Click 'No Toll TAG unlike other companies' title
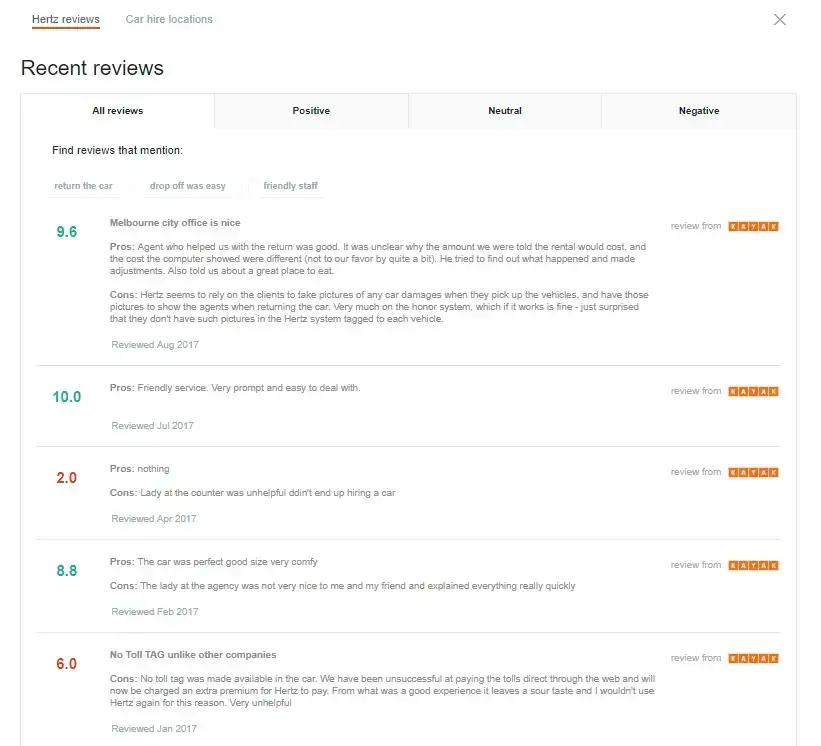 (x=193, y=654)
